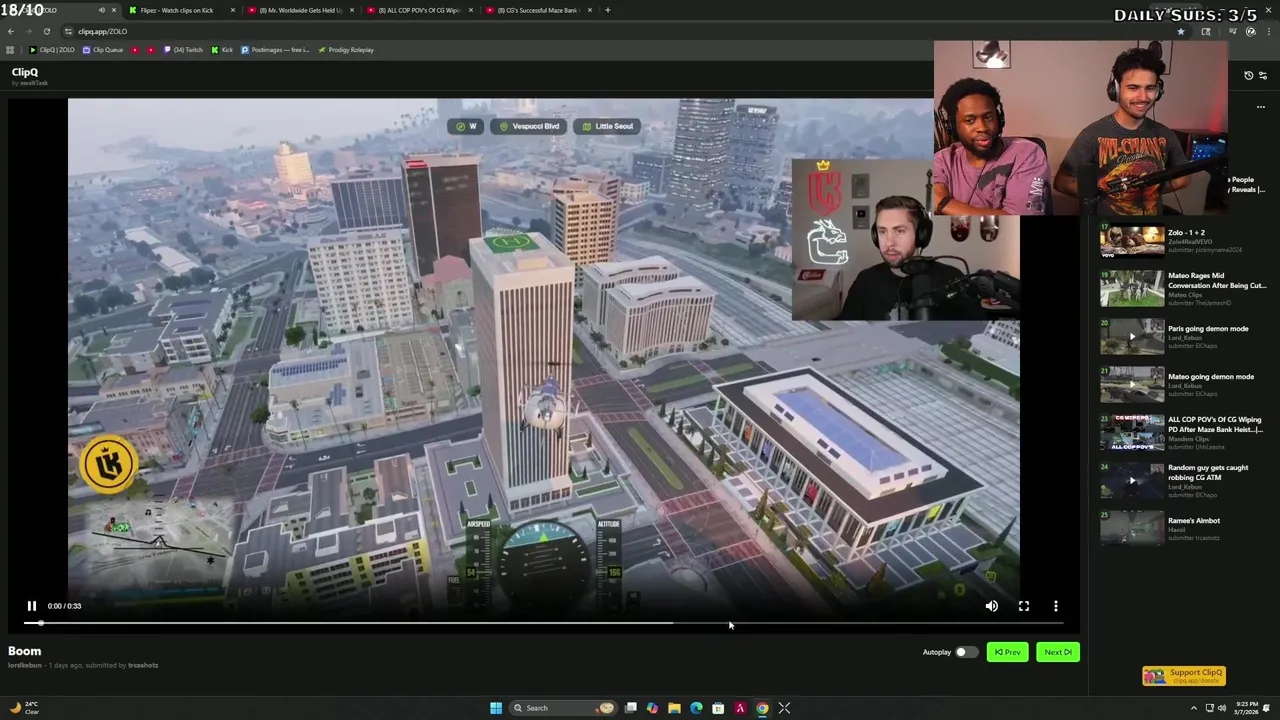Screen dimensions: 1280x720
Task: Toggle the Autoplay switch
Action: click(965, 652)
